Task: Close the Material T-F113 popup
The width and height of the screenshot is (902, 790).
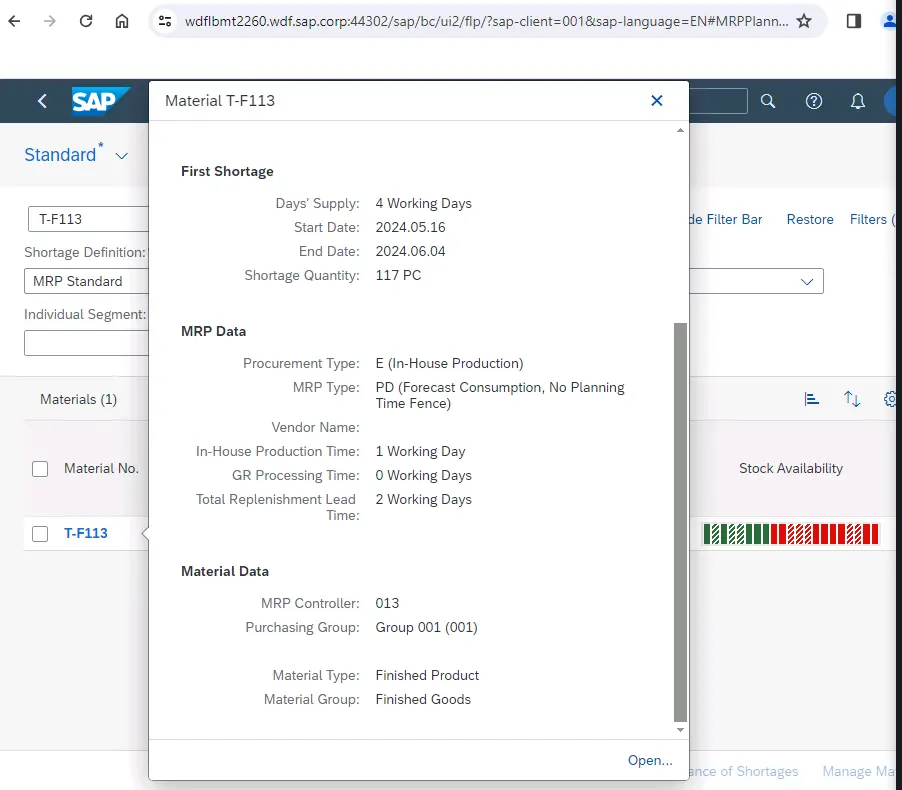Action: pos(657,100)
